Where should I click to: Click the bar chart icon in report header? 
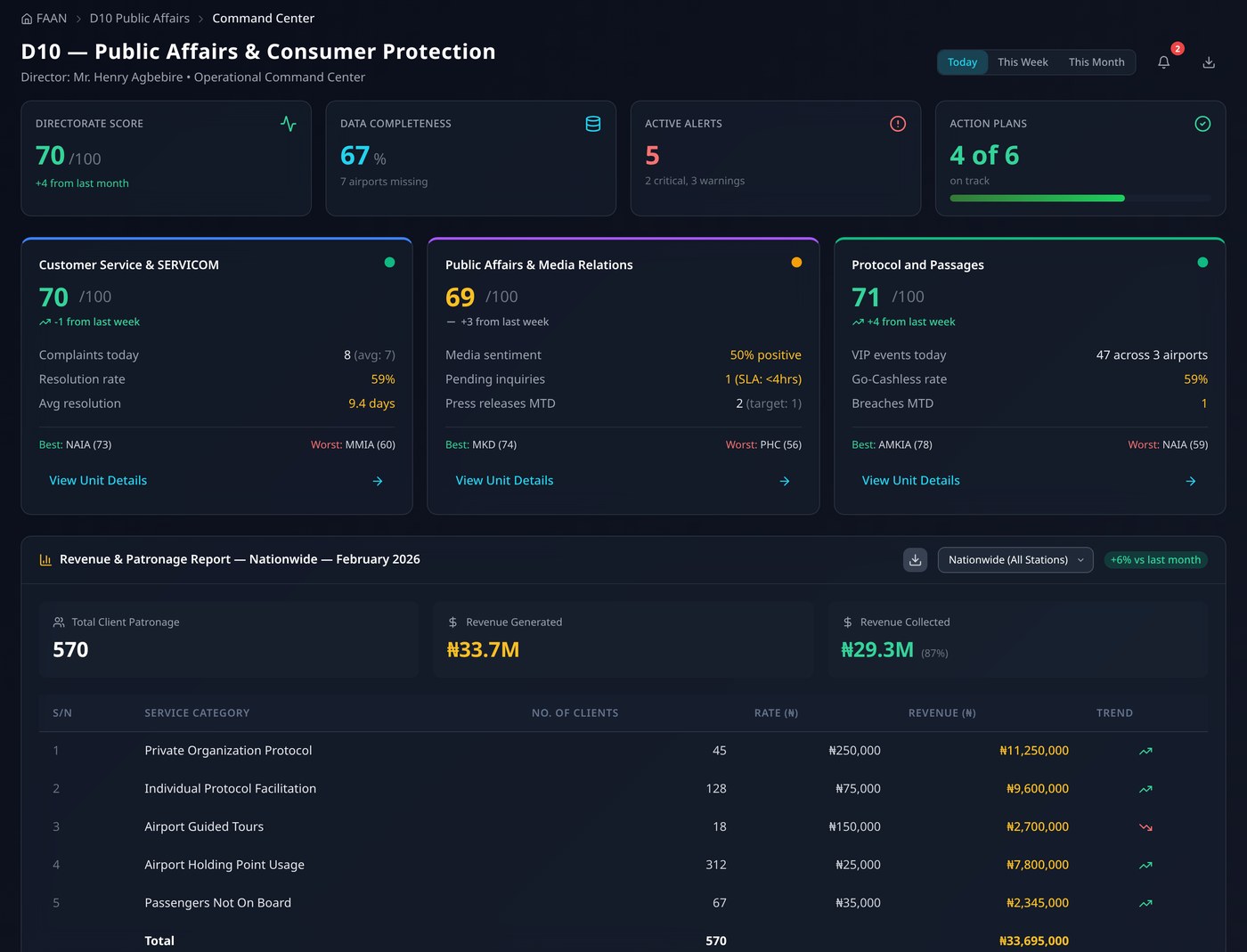pos(45,559)
